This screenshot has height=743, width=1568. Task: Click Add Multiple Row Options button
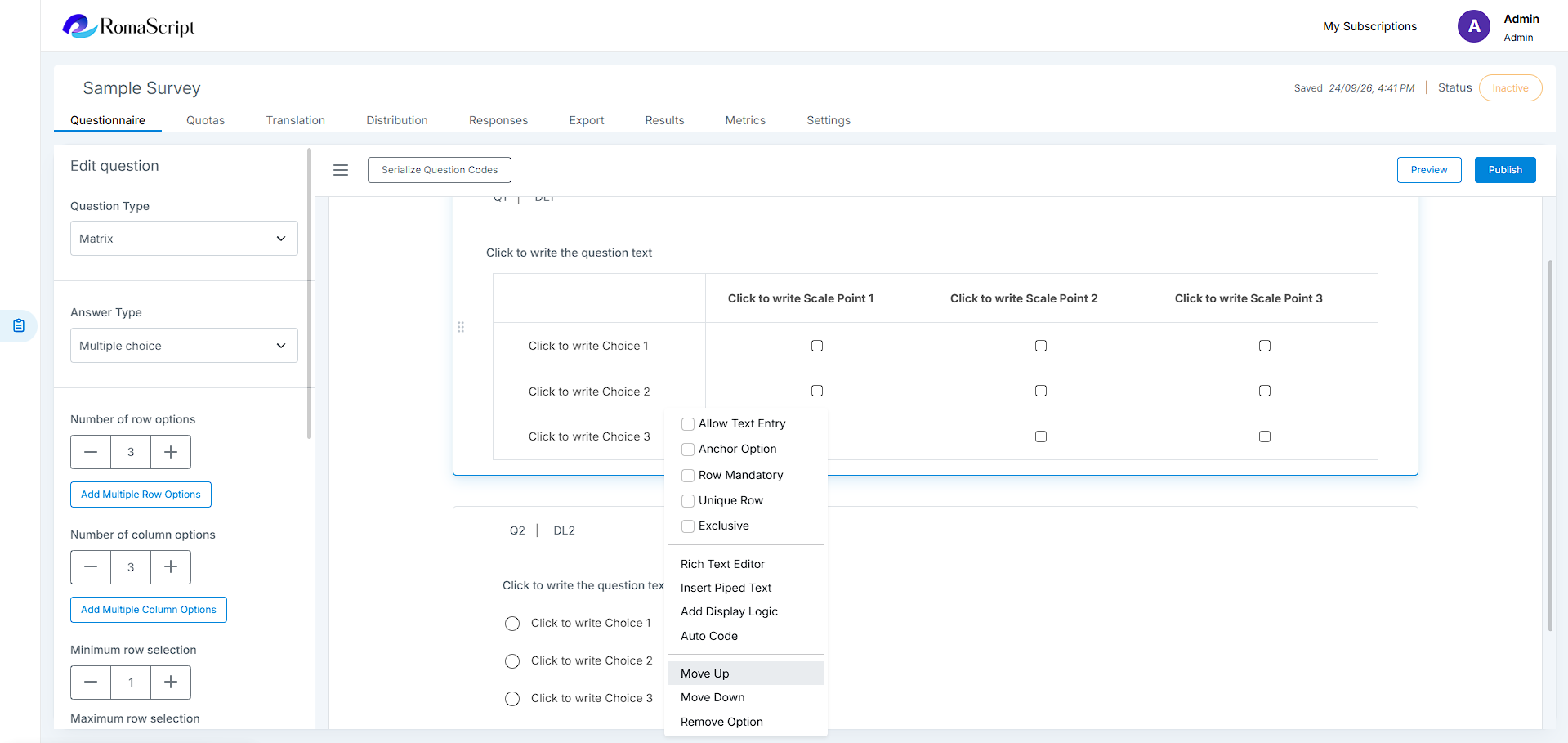(x=141, y=495)
